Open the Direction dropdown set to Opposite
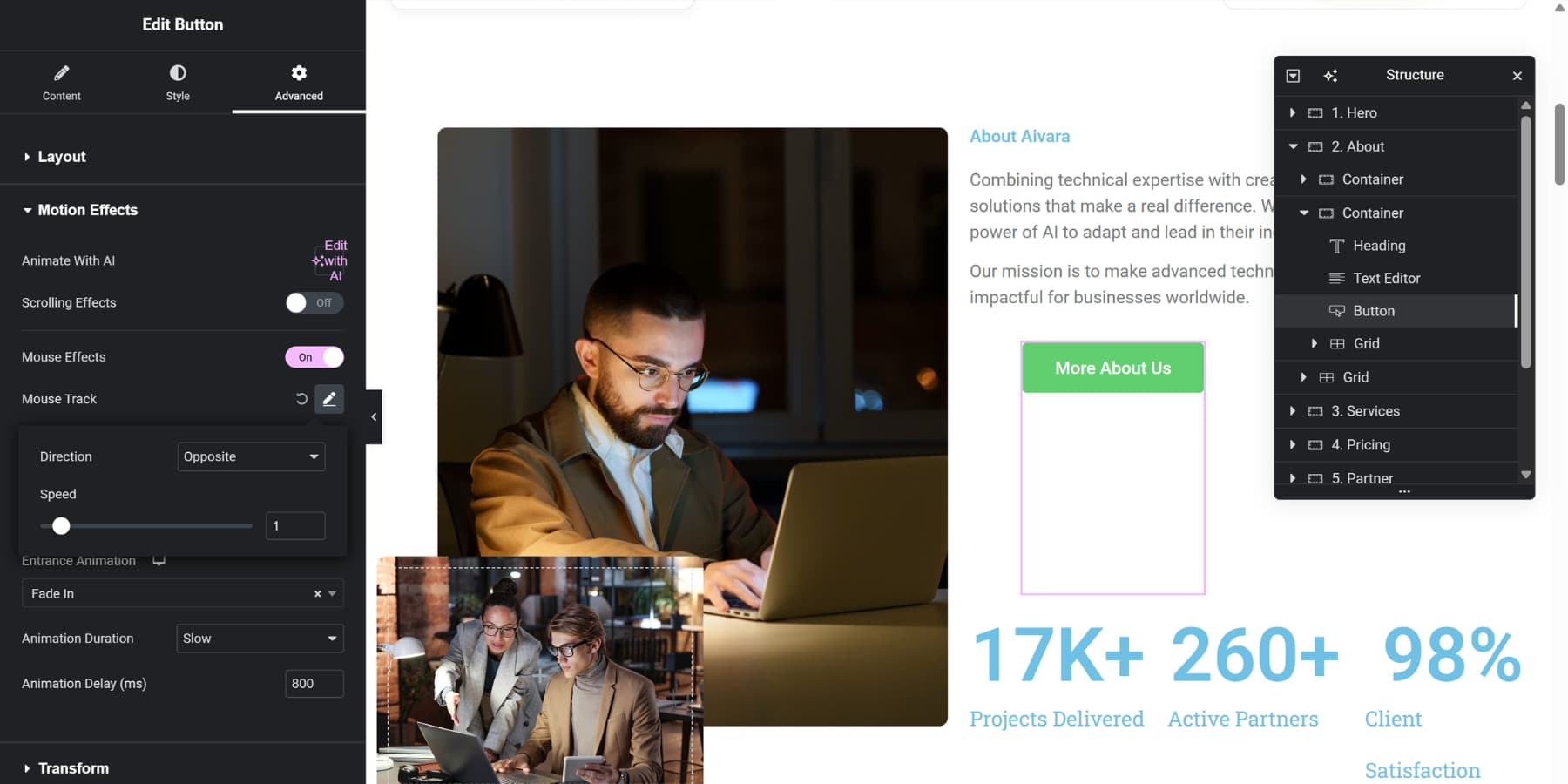 point(251,456)
